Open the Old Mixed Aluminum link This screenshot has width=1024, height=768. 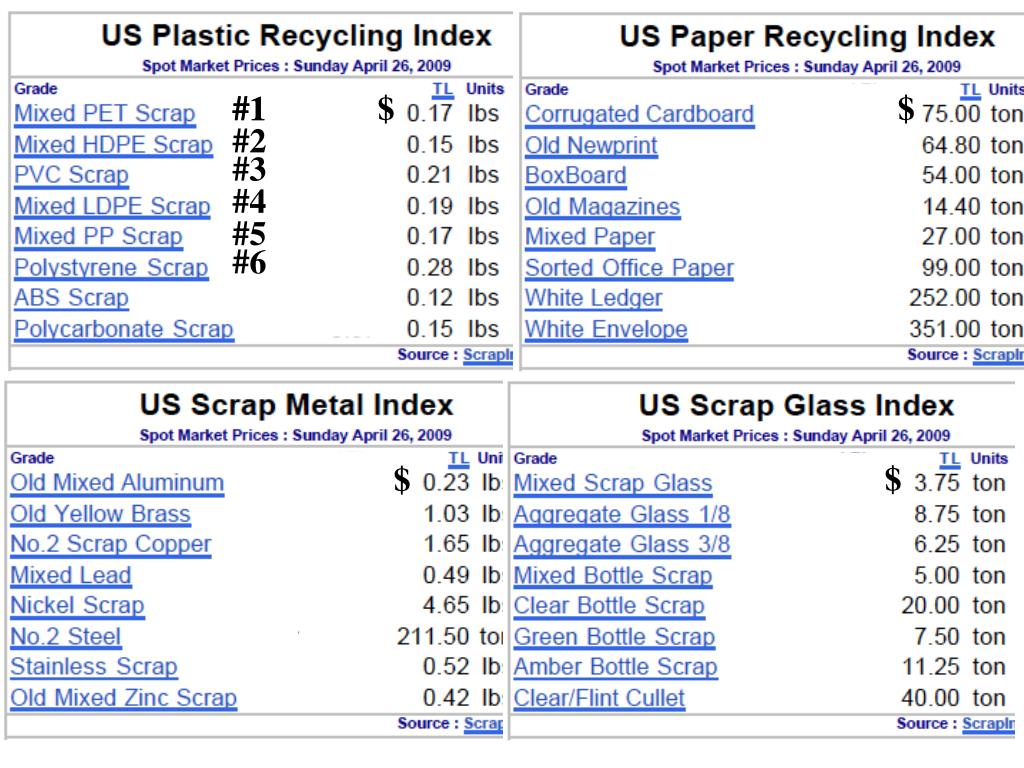click(x=118, y=483)
